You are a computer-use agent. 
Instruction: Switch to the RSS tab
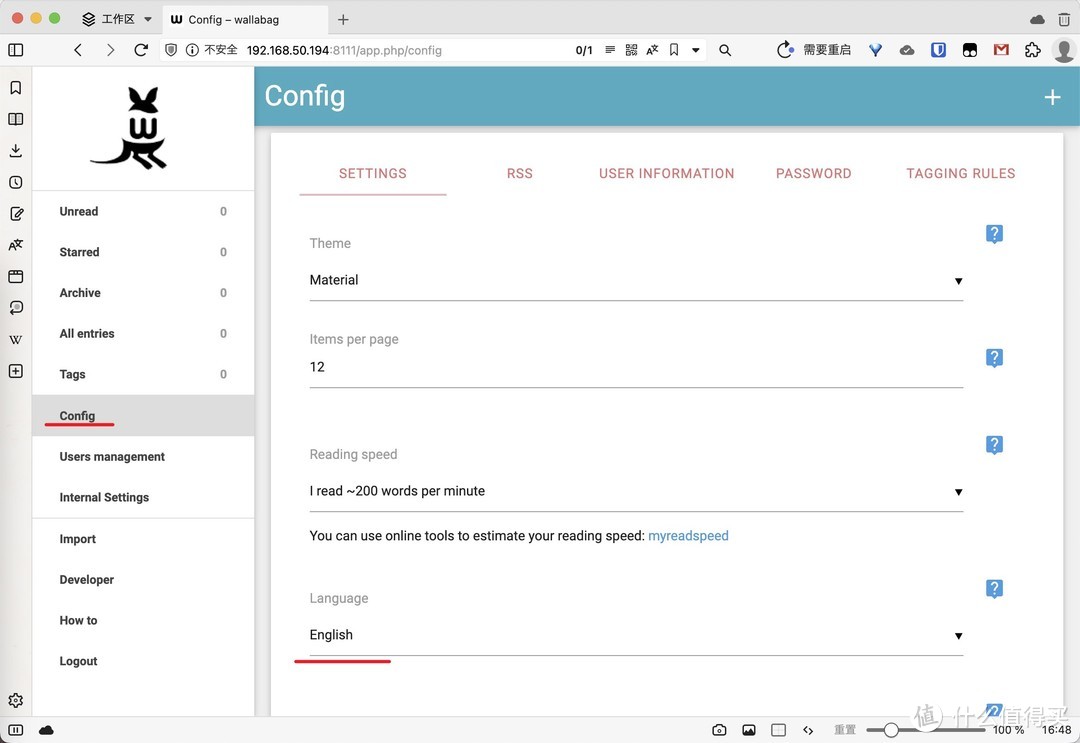pos(519,173)
